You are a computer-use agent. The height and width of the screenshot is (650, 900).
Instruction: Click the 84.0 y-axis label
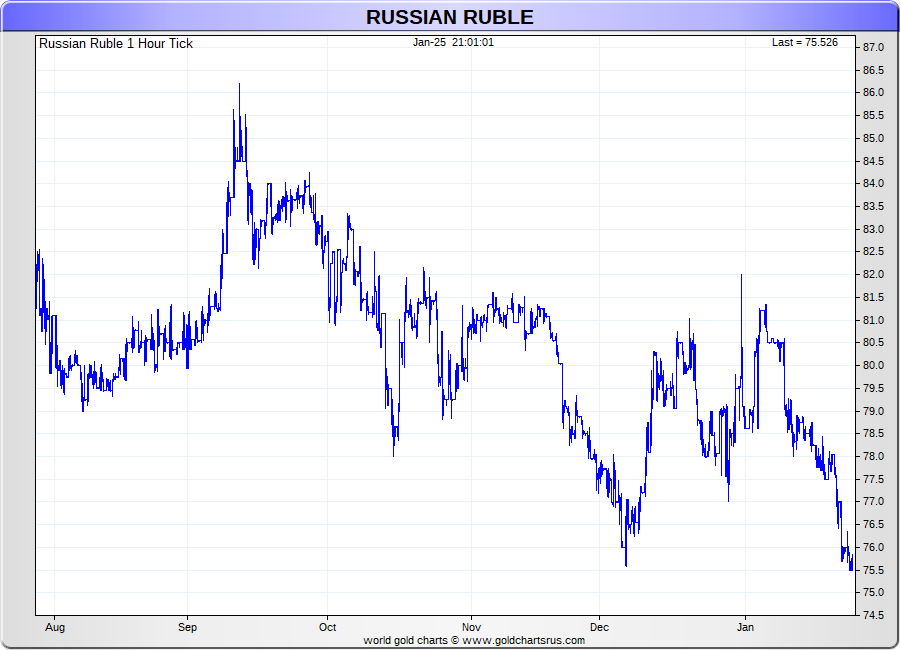[x=874, y=184]
